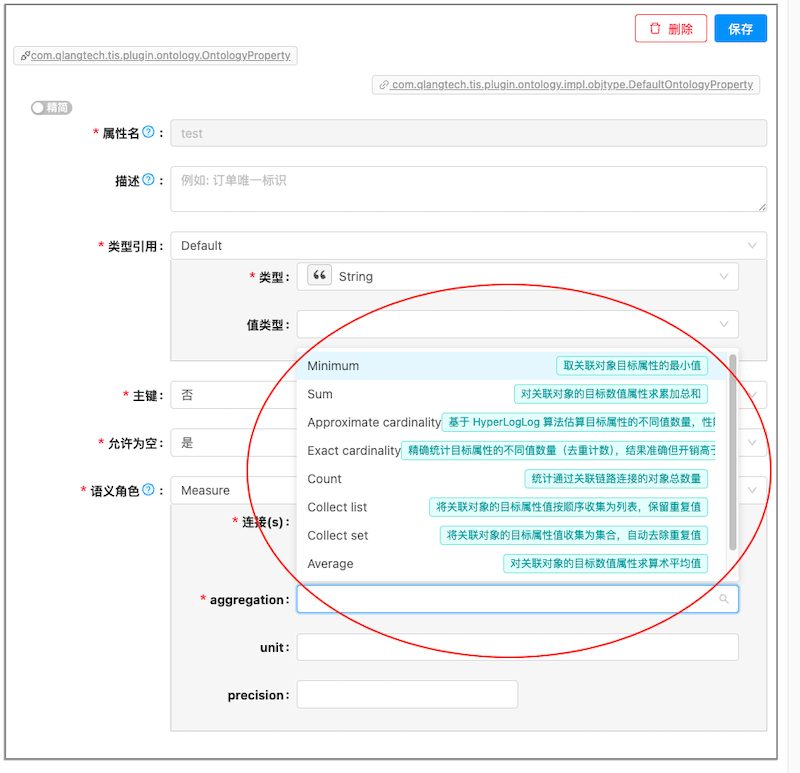
Task: Open the 类型 String dropdown
Action: click(x=517, y=277)
